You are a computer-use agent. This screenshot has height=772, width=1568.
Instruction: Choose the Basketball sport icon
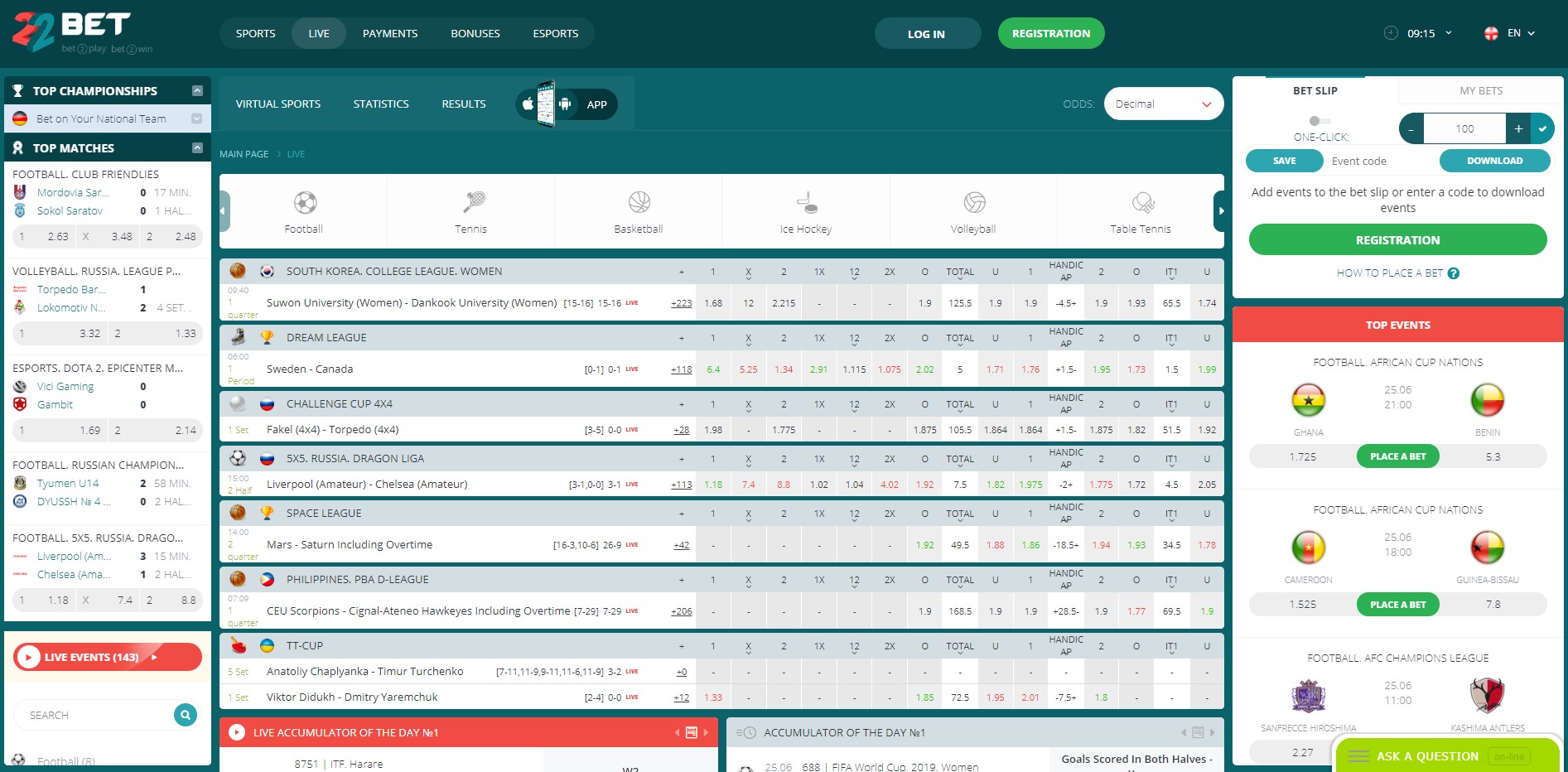click(639, 202)
